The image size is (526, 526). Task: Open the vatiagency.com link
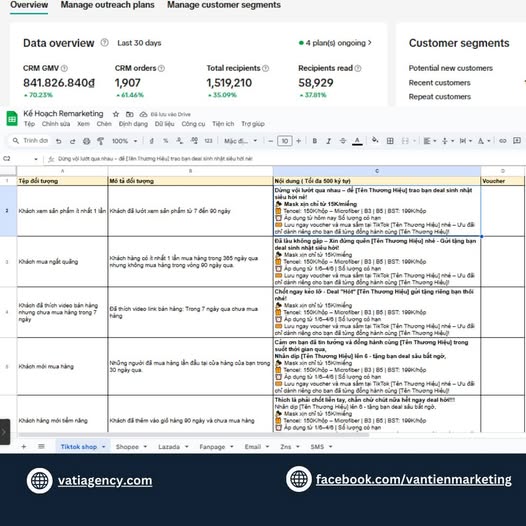105,481
